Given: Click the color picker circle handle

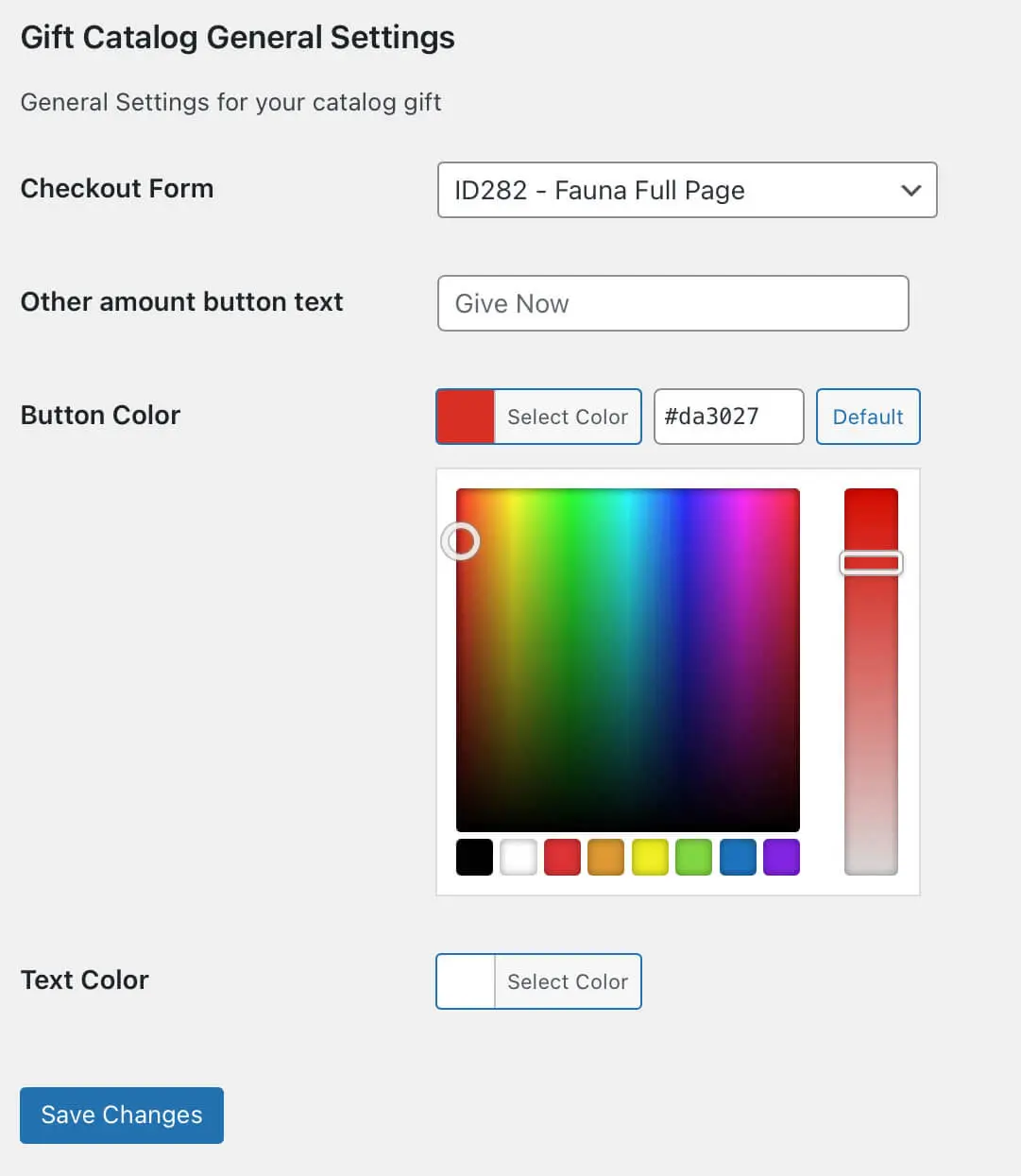Looking at the screenshot, I should [x=461, y=541].
